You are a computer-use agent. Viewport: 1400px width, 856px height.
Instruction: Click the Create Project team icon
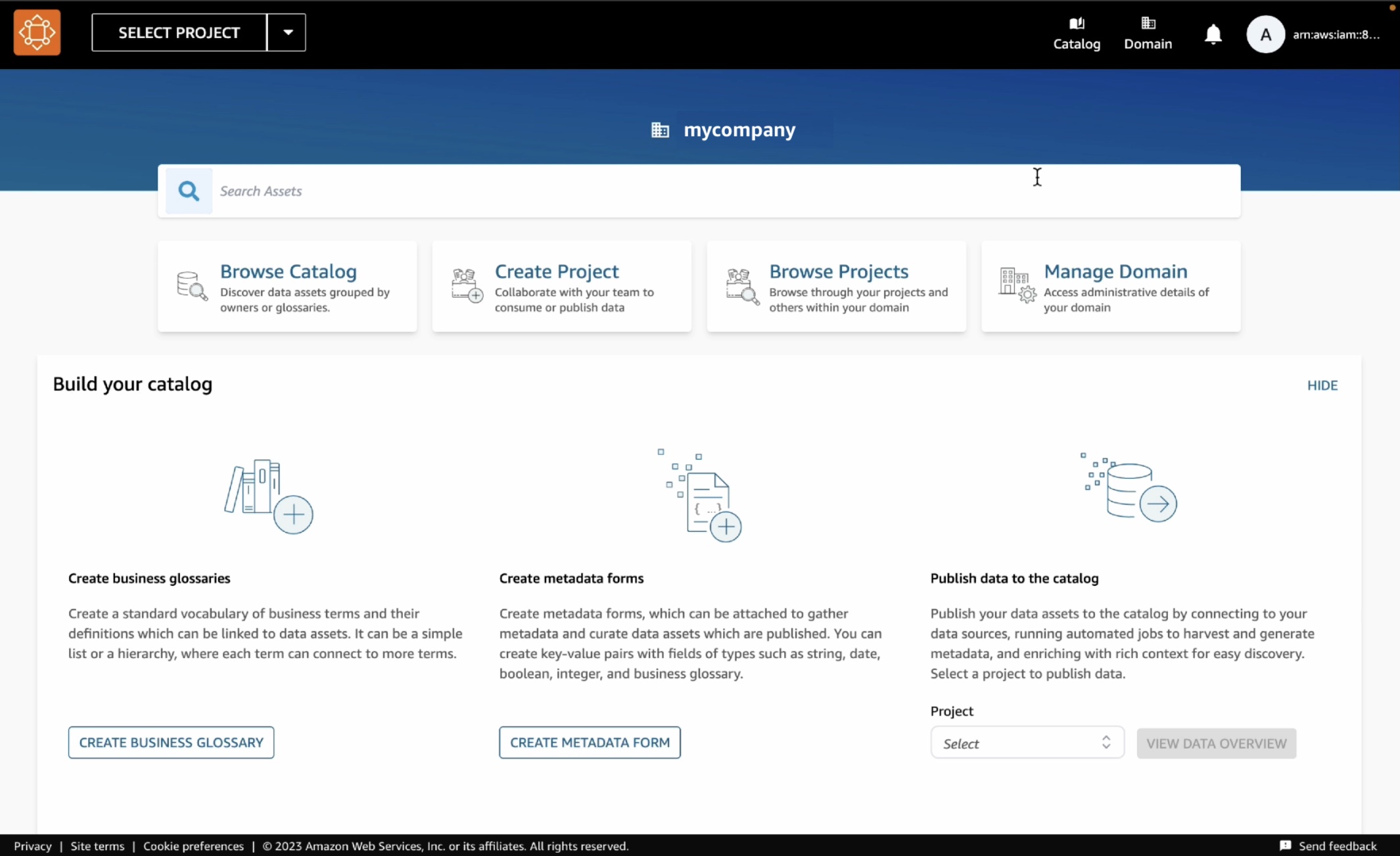pyautogui.click(x=467, y=285)
